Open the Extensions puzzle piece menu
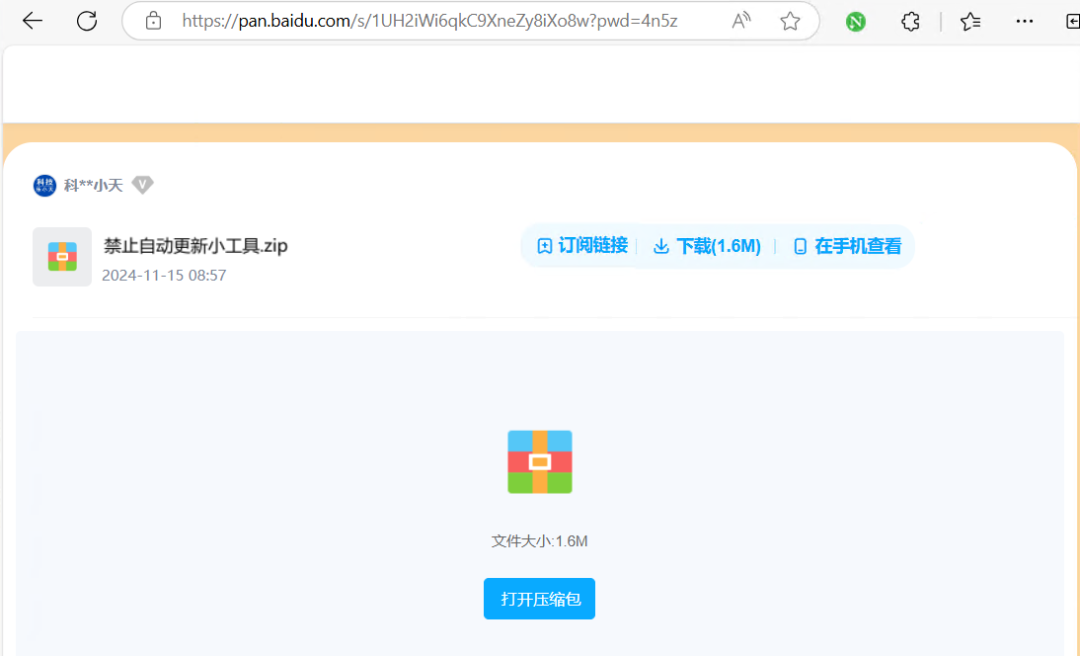Viewport: 1080px width, 656px height. coord(910,21)
